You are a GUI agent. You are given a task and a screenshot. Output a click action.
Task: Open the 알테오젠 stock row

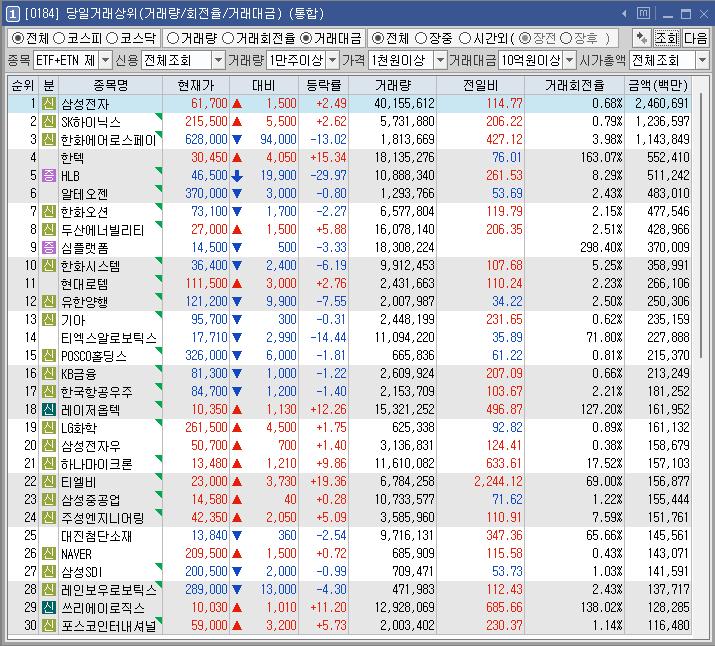pos(349,194)
